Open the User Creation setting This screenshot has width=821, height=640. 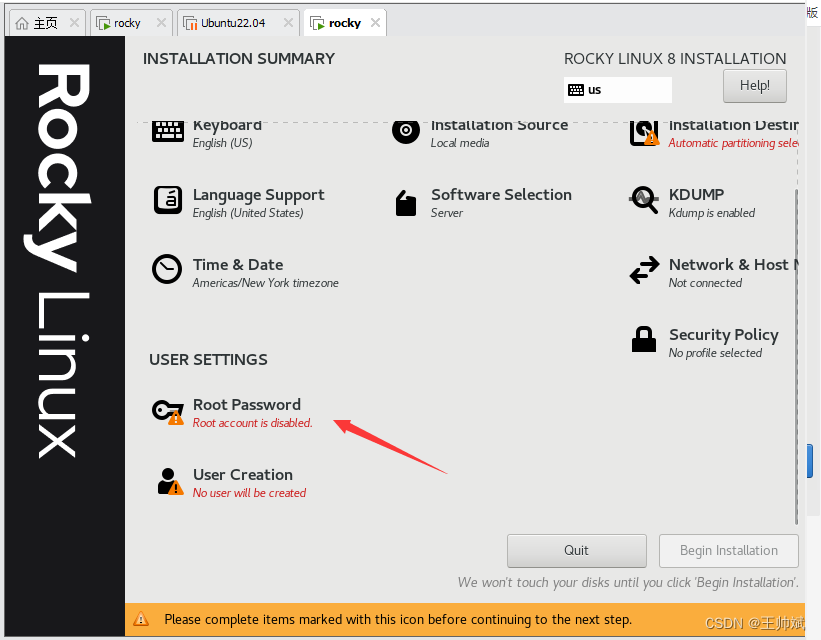point(229,482)
